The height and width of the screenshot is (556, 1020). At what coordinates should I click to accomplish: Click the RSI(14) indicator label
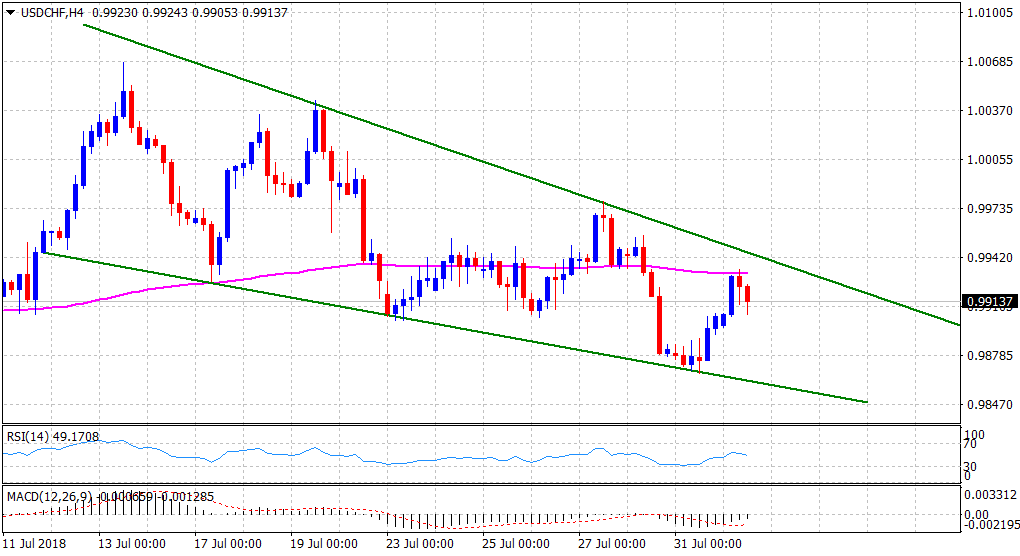(30, 437)
